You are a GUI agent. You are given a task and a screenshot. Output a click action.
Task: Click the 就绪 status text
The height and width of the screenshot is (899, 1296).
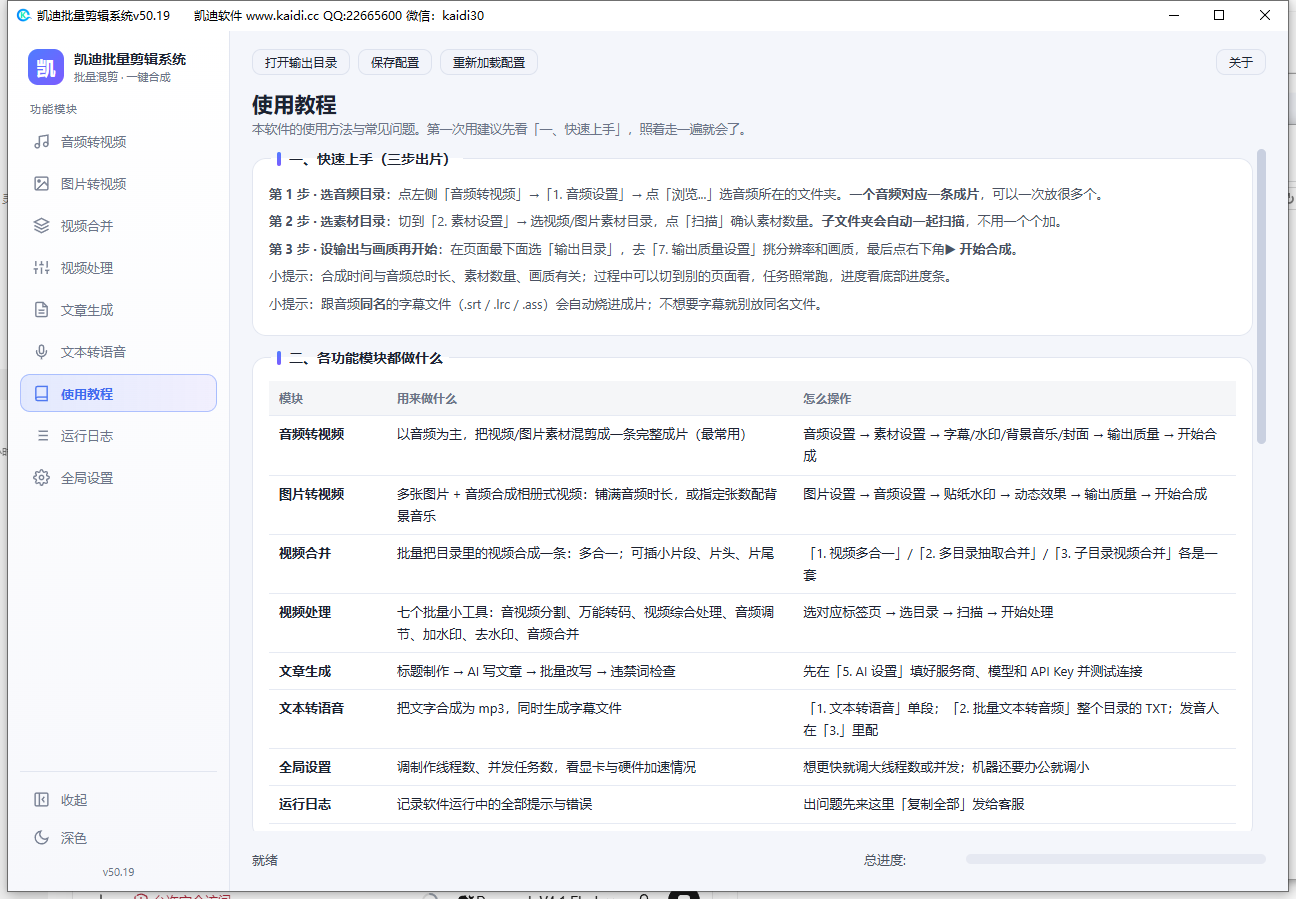click(265, 860)
